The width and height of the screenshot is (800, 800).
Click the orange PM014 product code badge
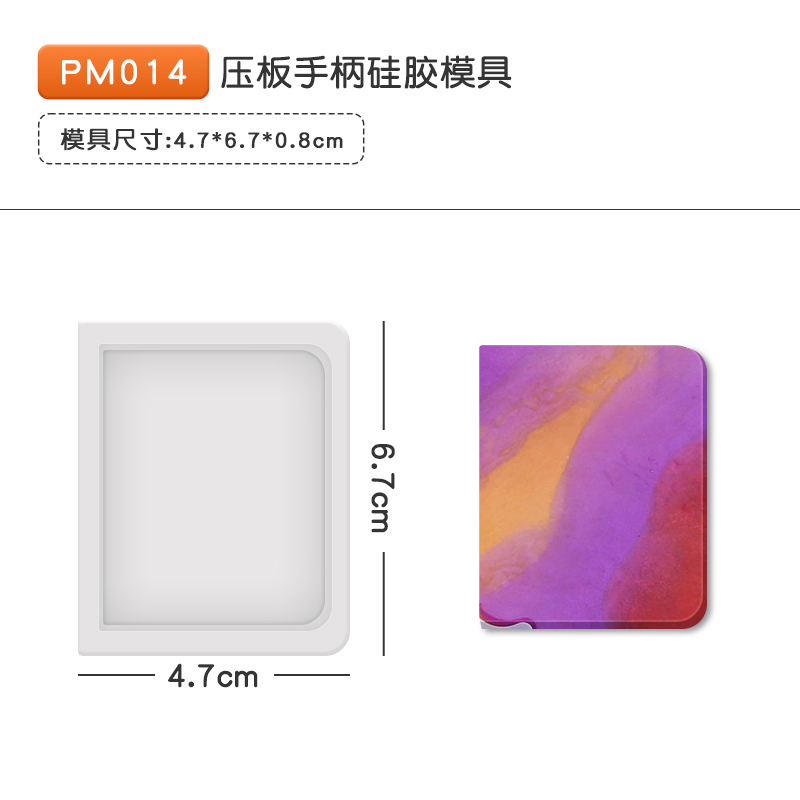point(123,72)
